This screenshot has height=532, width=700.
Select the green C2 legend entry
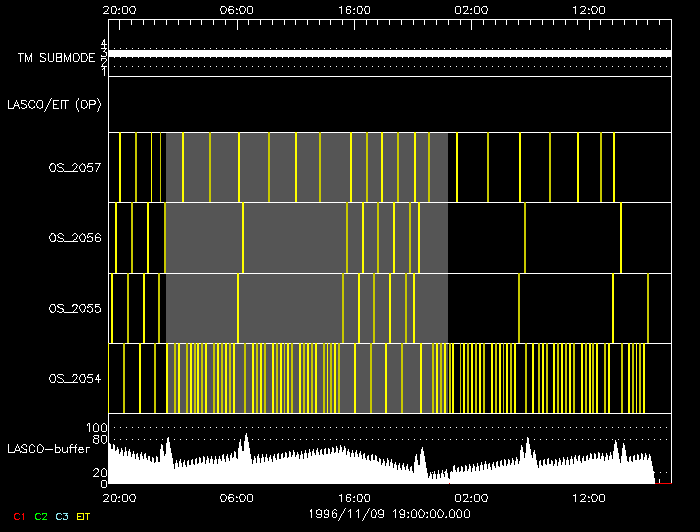tap(40, 516)
